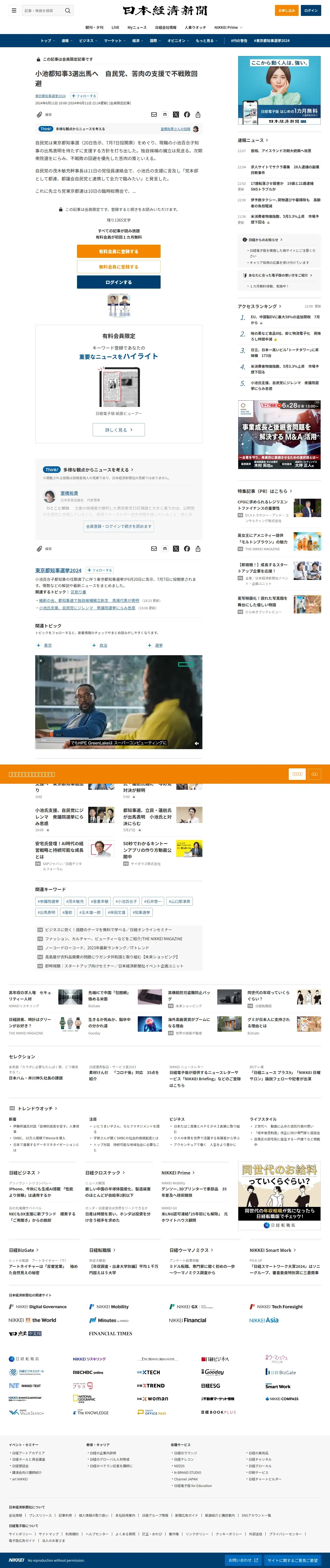Toggle フォローする beside lower 東京都知事選挙2024 heading
330x1568 pixels.
click(100, 570)
